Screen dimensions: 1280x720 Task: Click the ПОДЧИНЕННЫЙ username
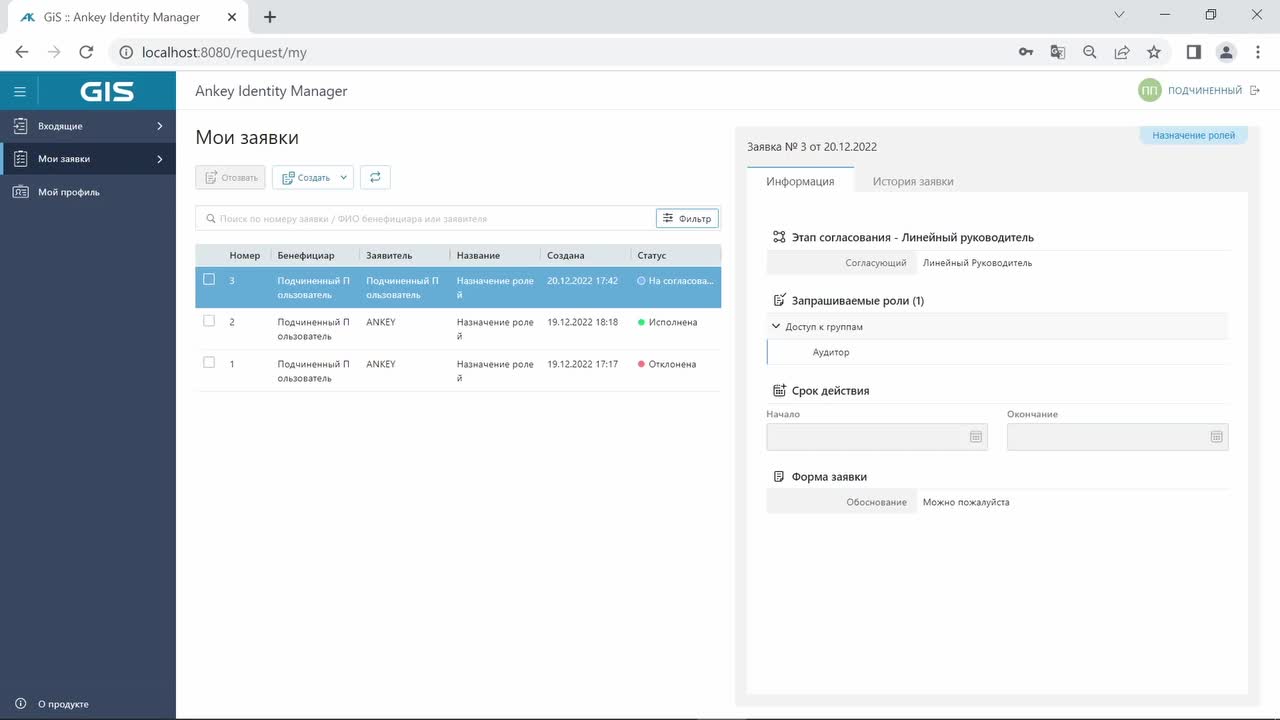pyautogui.click(x=1205, y=91)
